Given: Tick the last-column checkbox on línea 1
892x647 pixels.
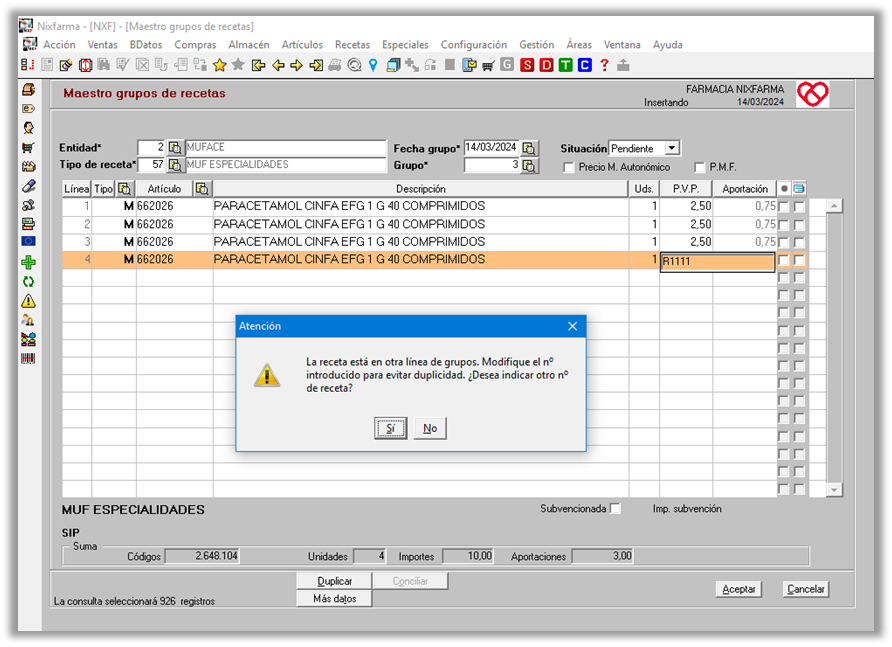Looking at the screenshot, I should pyautogui.click(x=799, y=207).
